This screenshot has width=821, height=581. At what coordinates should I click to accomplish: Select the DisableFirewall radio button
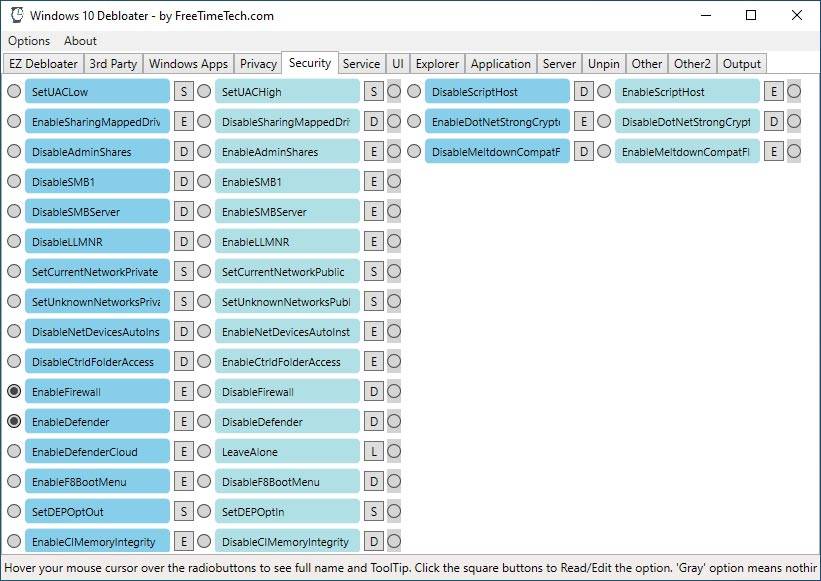click(x=204, y=391)
